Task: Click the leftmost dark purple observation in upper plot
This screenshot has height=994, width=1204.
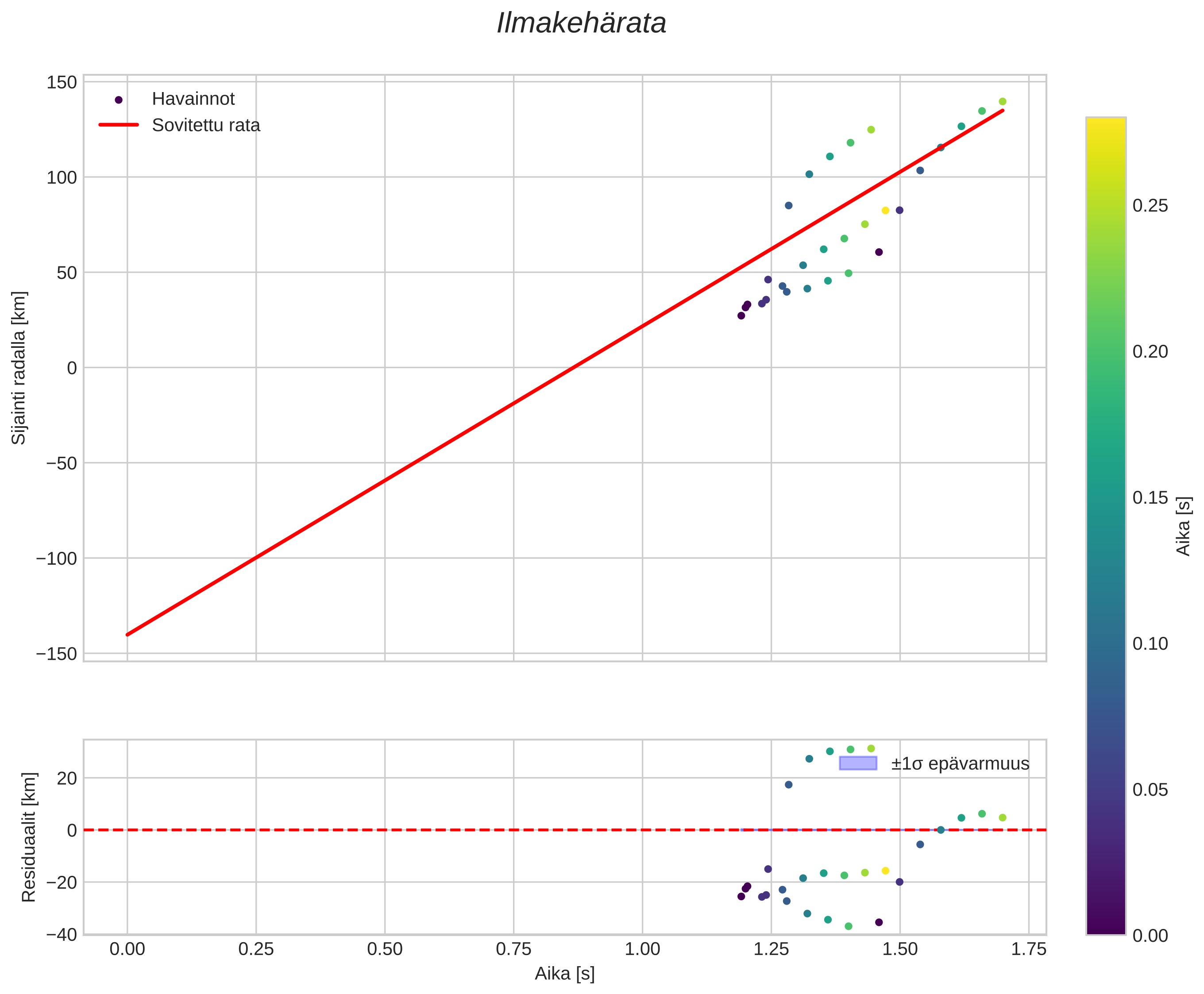Action: click(741, 316)
